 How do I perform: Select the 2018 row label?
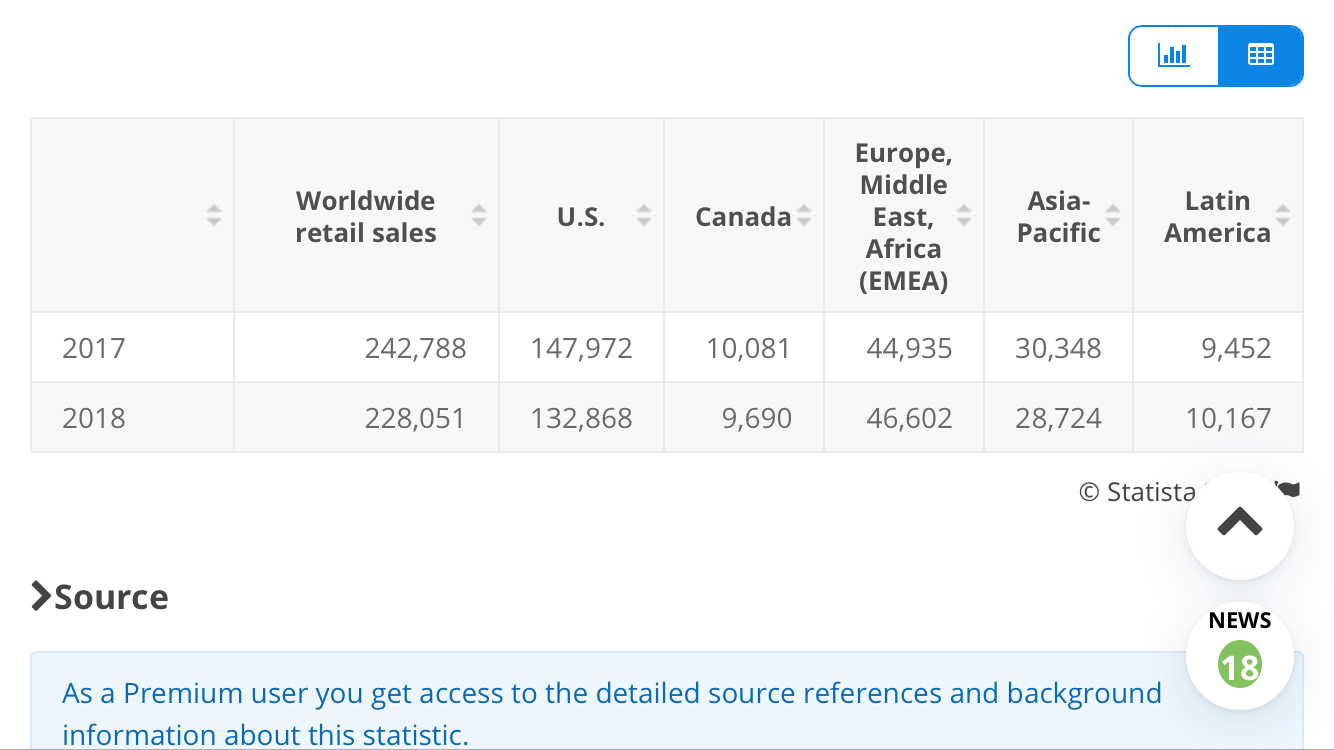point(94,418)
